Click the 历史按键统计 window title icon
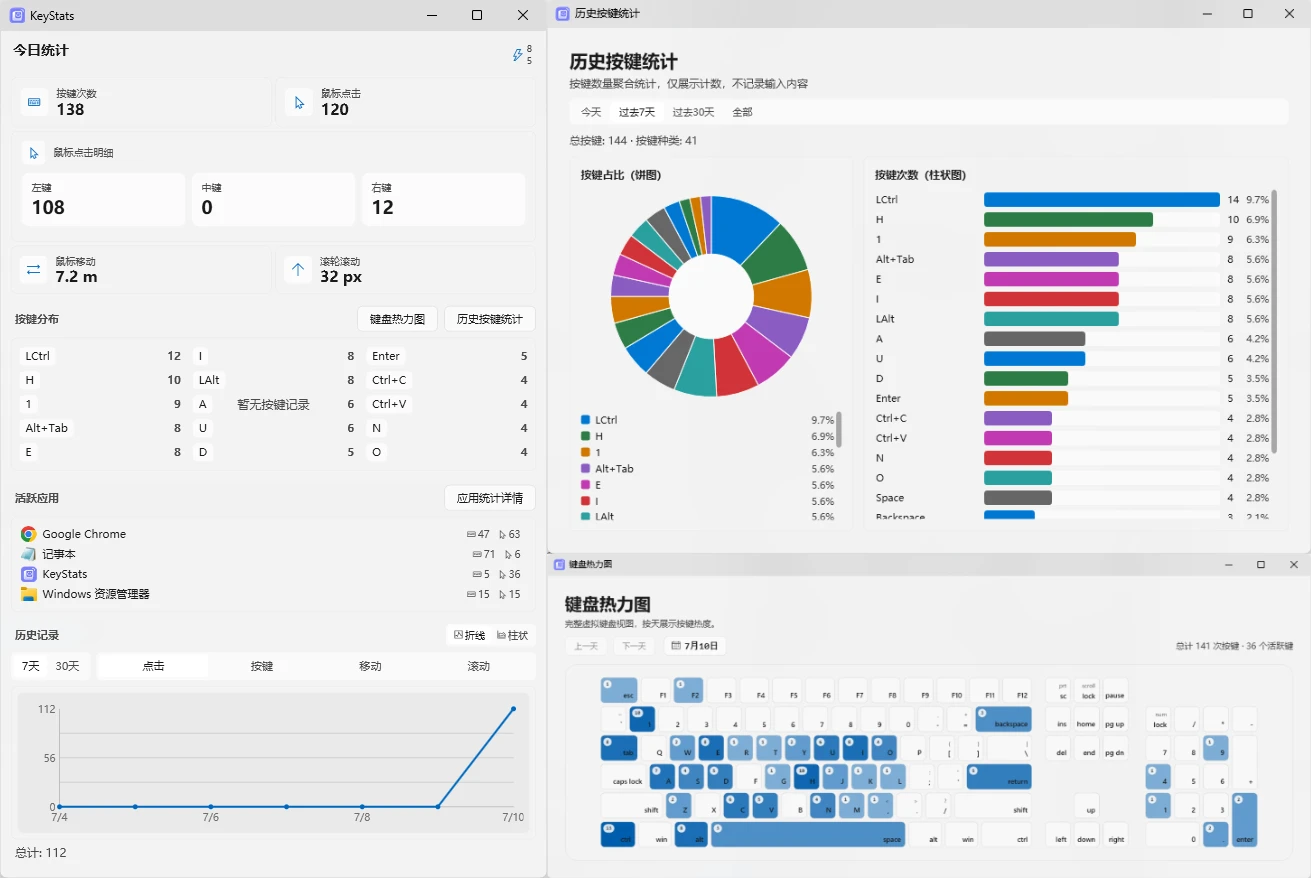 [563, 14]
